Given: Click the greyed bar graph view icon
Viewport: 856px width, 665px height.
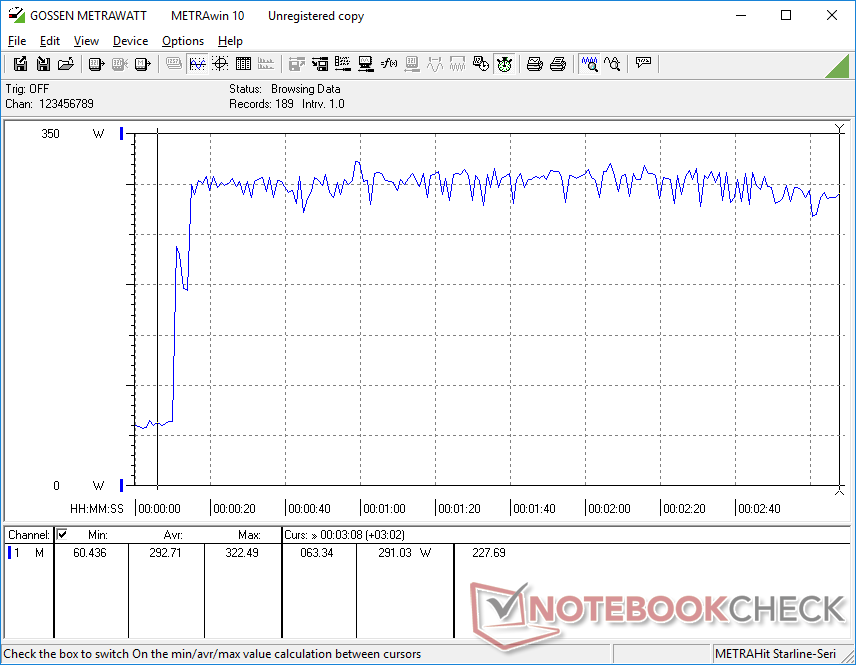Looking at the screenshot, I should tap(266, 64).
